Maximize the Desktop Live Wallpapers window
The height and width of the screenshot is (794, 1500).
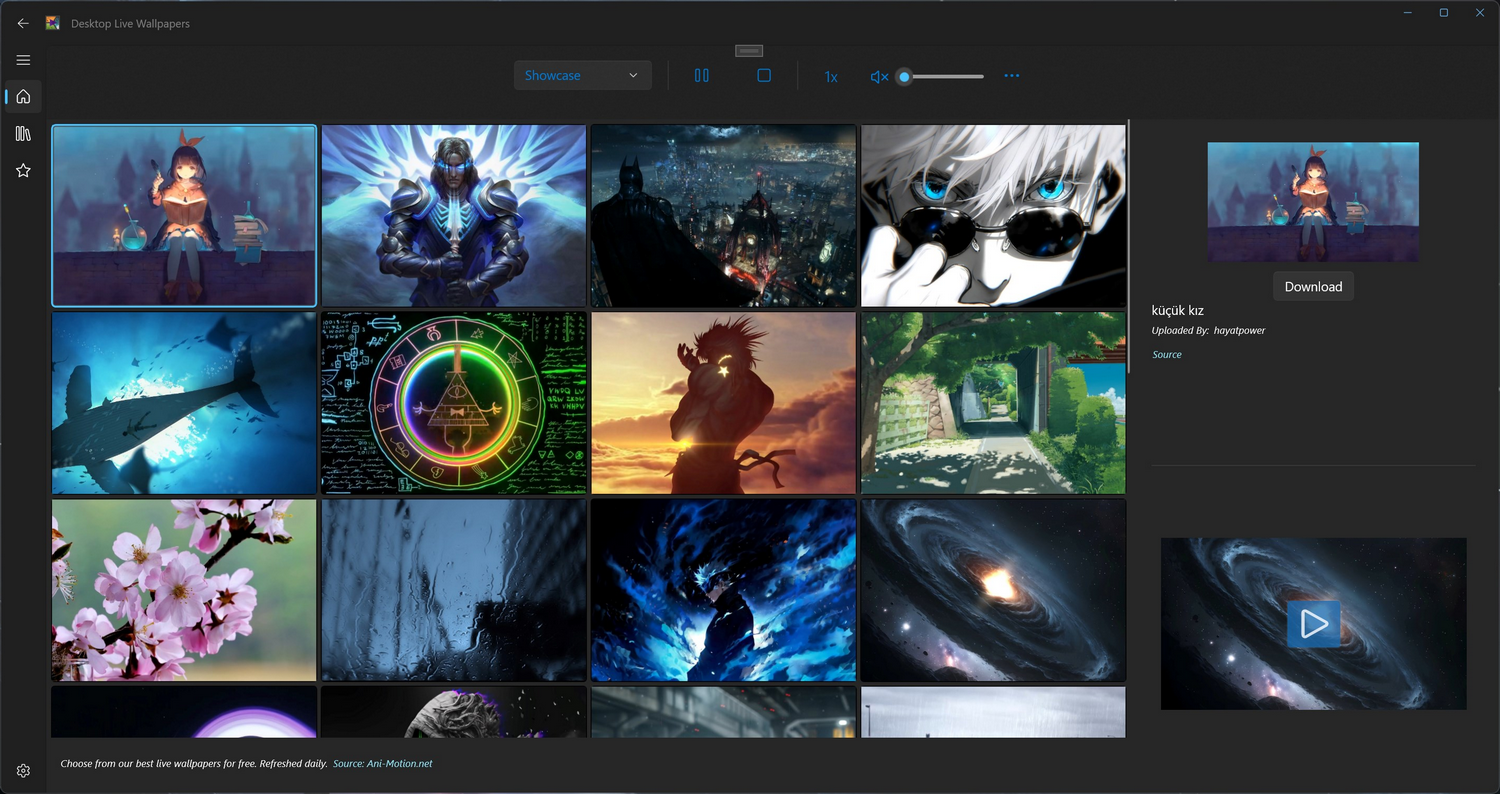point(1444,12)
